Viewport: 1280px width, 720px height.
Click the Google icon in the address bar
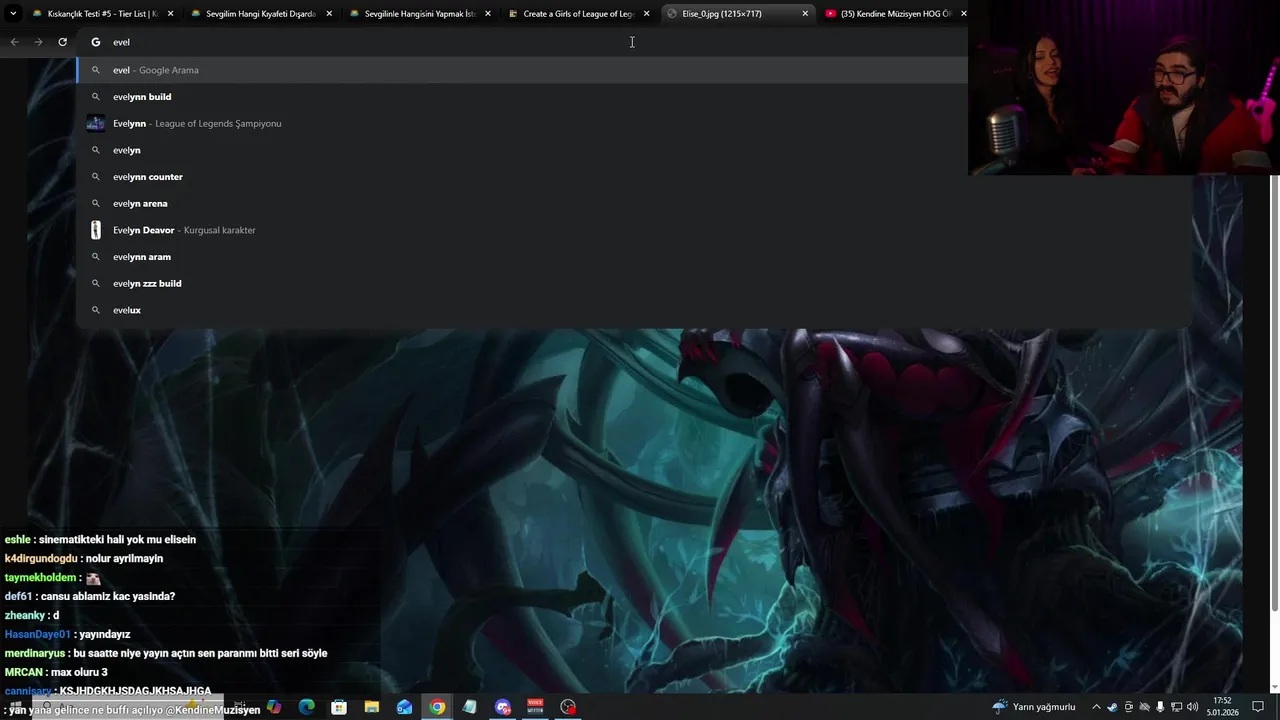[x=96, y=42]
